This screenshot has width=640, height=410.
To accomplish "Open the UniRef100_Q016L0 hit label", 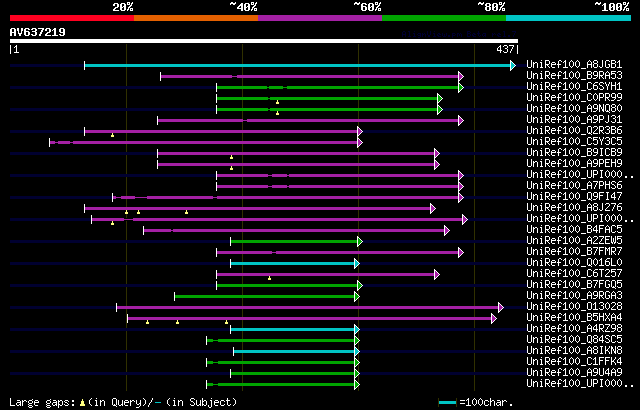I will click(574, 263).
